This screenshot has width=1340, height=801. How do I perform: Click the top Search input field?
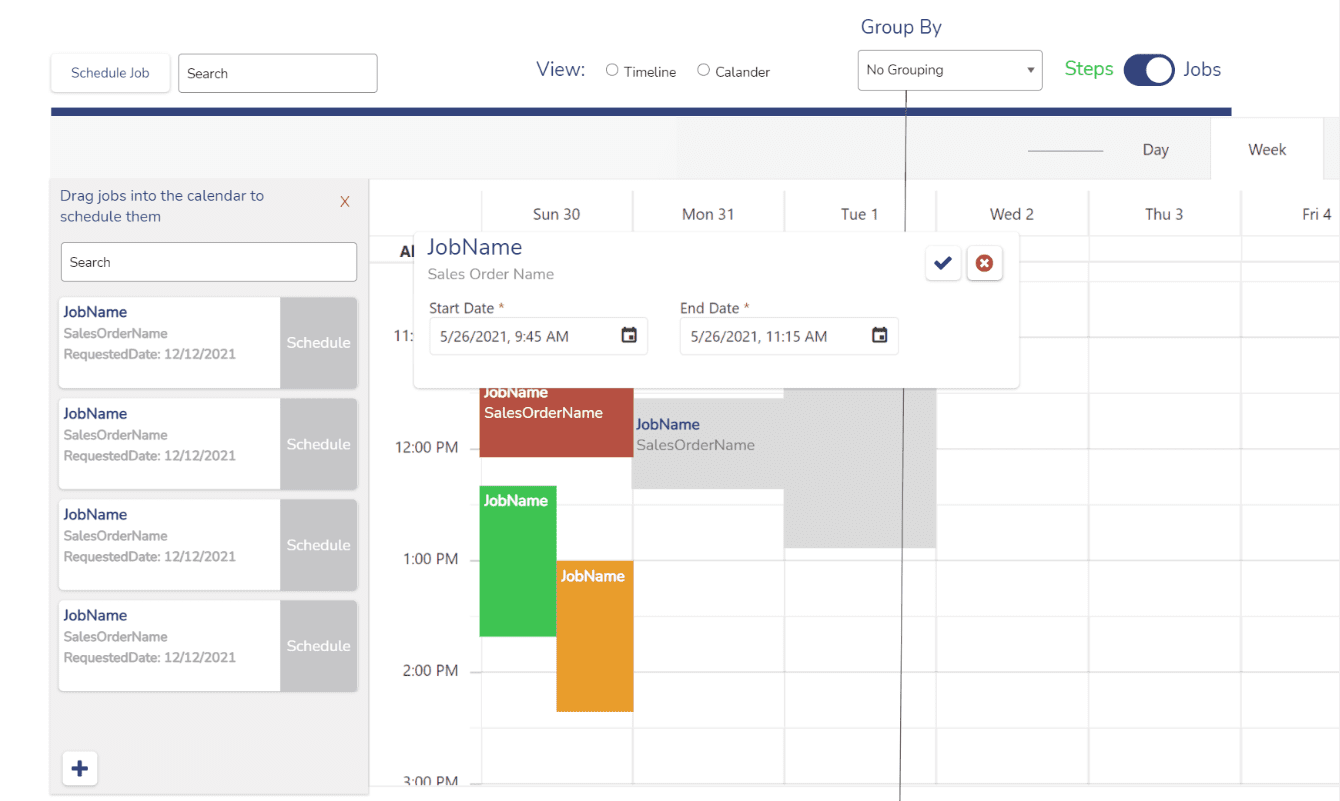click(277, 73)
